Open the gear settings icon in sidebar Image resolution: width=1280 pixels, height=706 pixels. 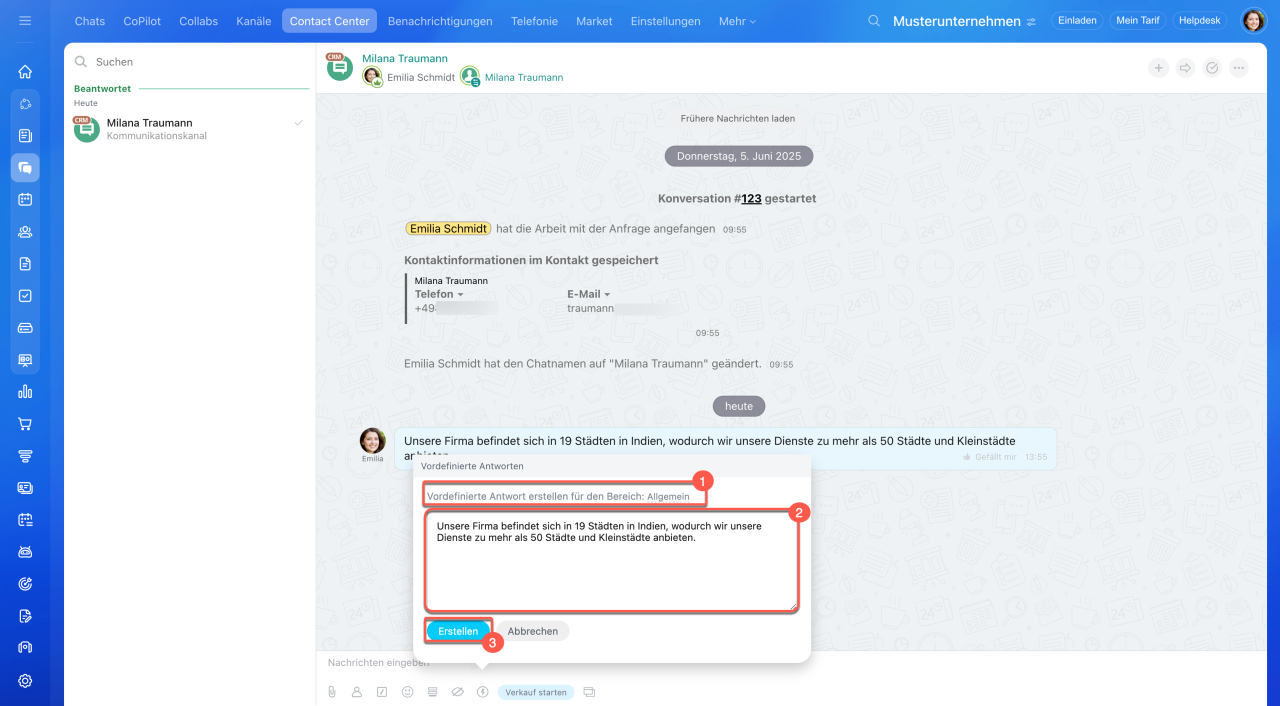pyautogui.click(x=25, y=680)
